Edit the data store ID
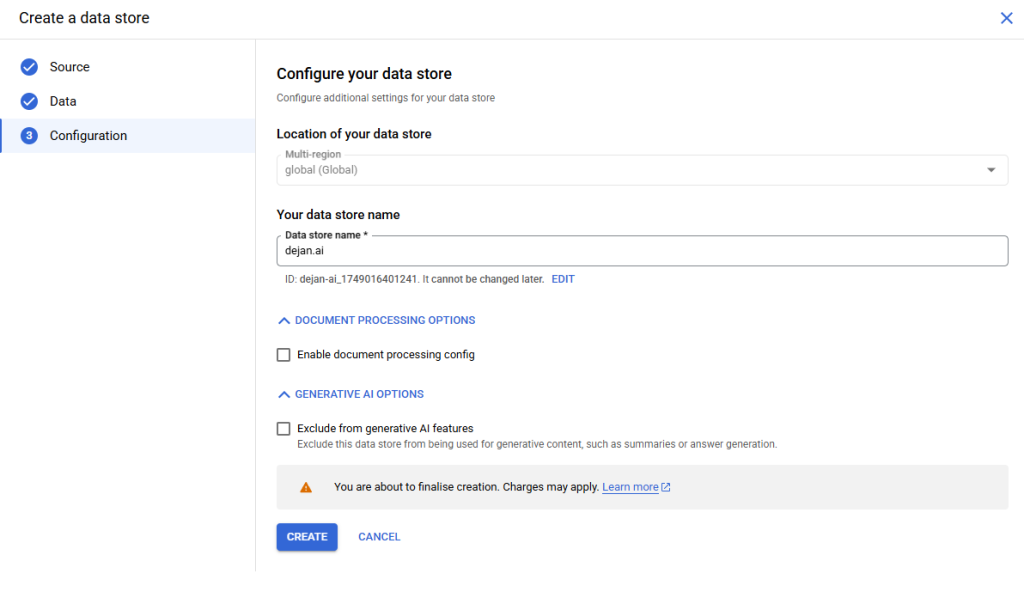The height and width of the screenshot is (592, 1024). [x=563, y=279]
